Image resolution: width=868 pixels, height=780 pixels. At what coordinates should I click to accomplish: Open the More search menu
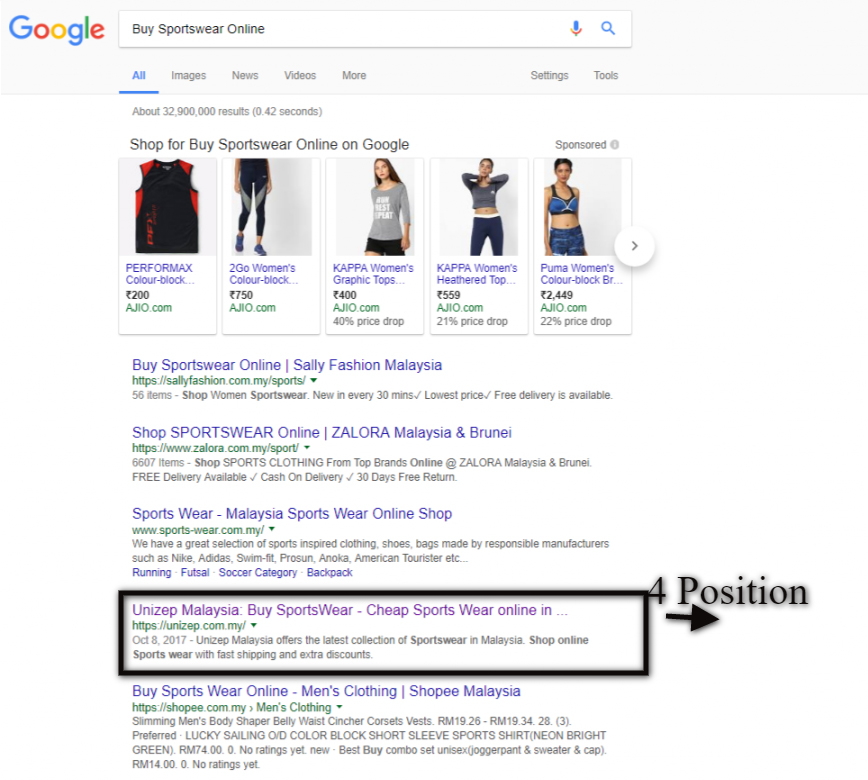(354, 75)
